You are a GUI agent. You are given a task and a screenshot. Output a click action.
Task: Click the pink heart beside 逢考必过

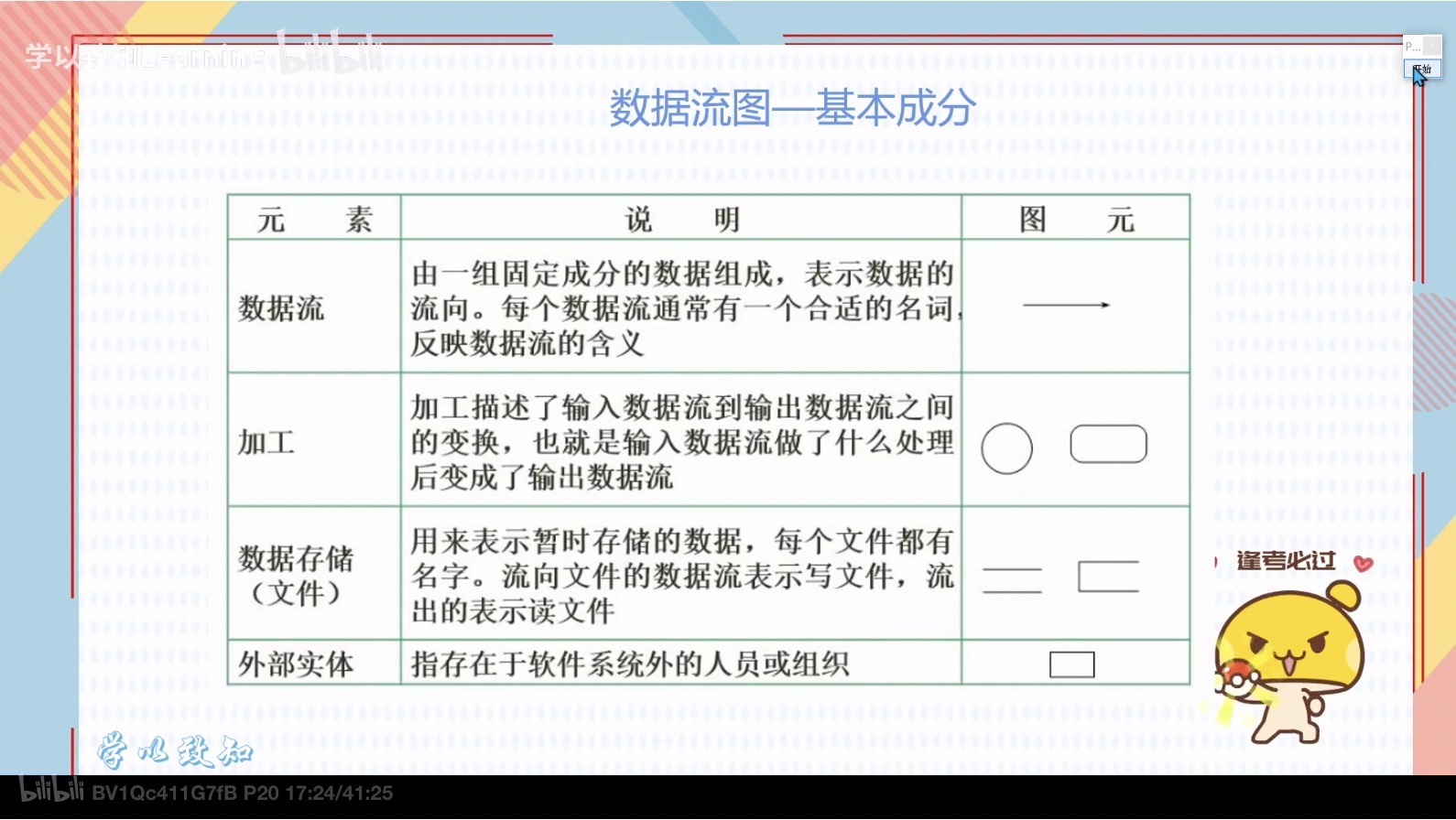[x=1363, y=564]
